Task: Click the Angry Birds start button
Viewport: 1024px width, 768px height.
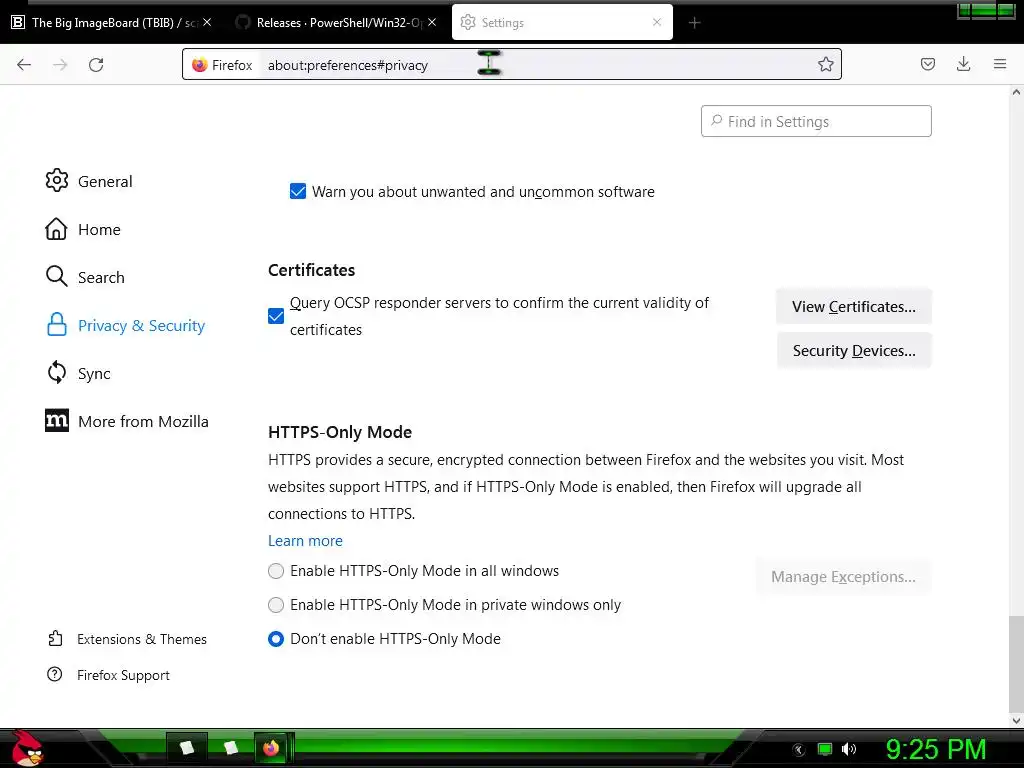Action: pyautogui.click(x=27, y=748)
